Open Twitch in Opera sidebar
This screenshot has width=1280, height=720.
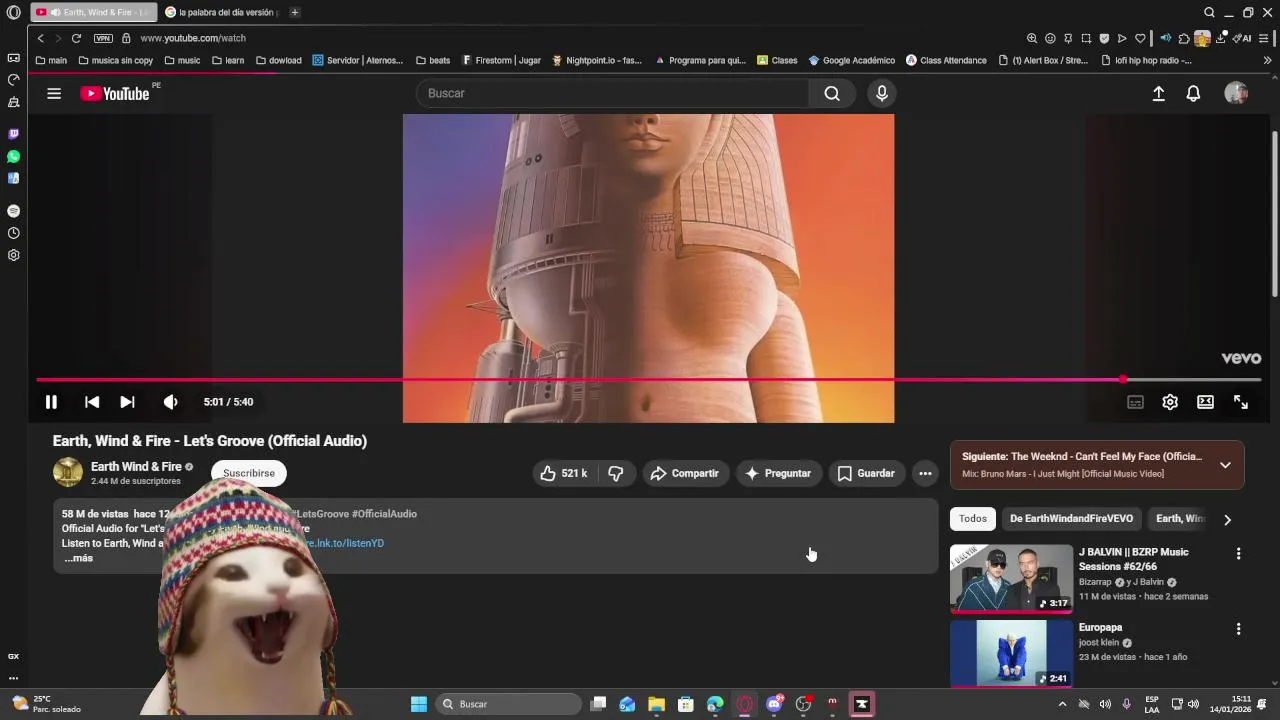tap(13, 134)
